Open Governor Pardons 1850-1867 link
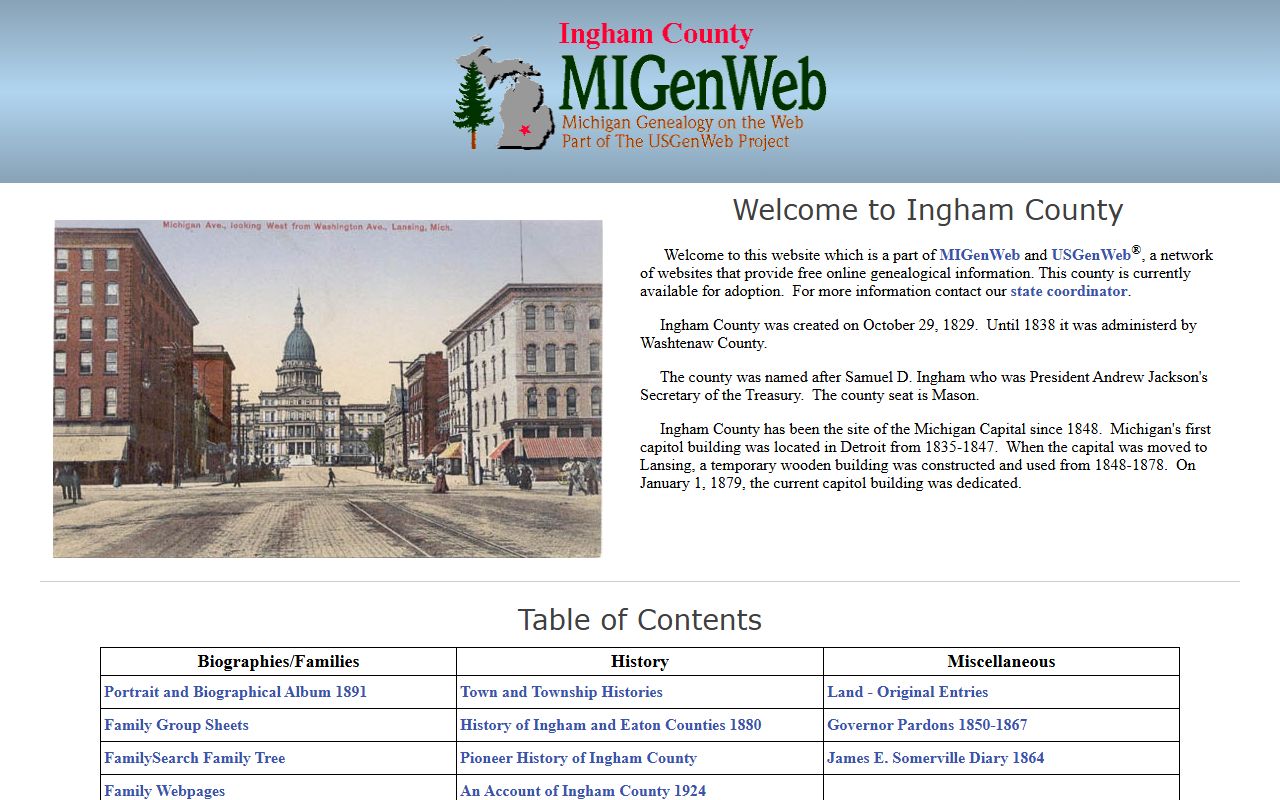 [927, 725]
